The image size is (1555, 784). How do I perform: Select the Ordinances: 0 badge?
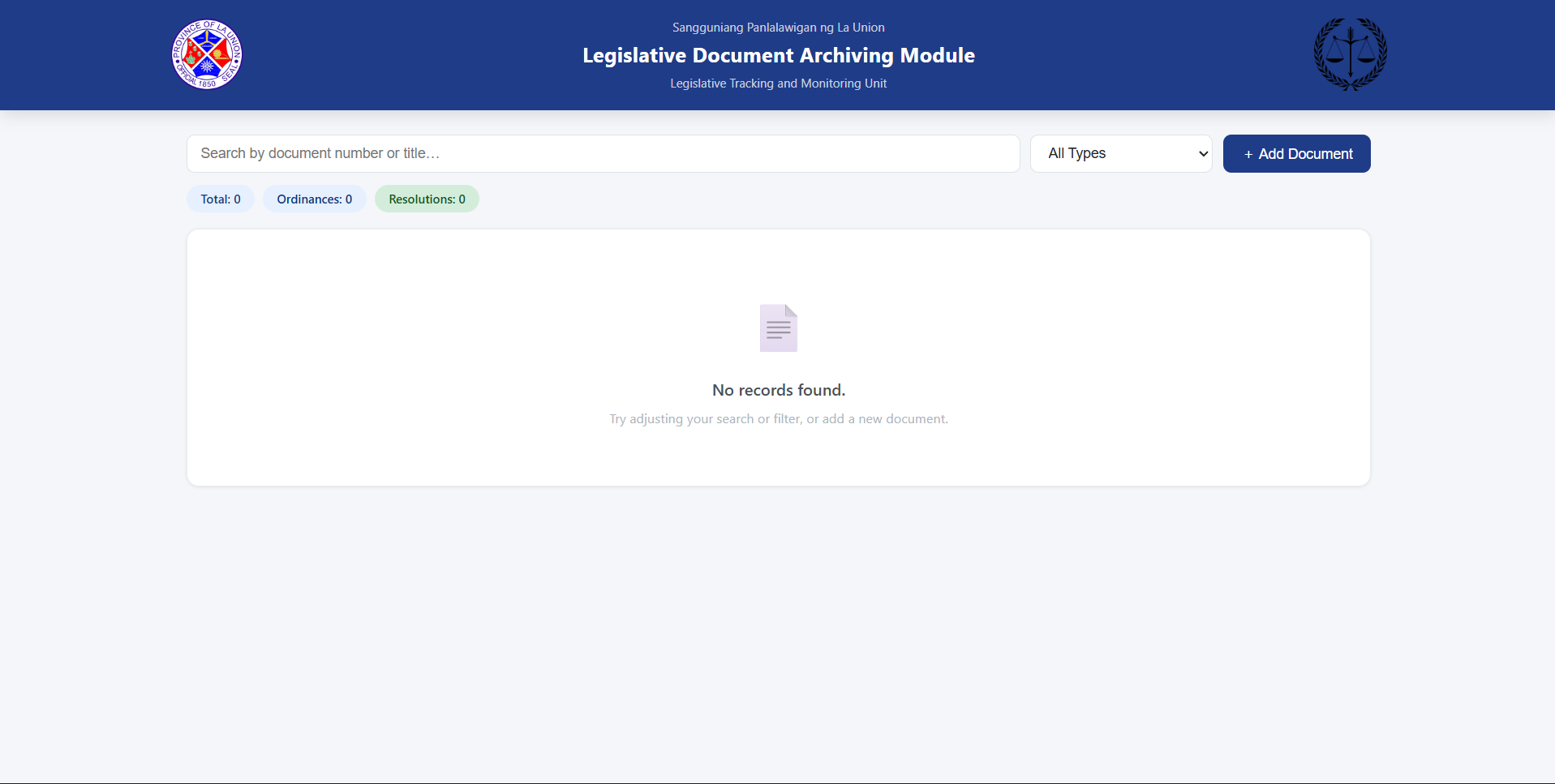[315, 199]
